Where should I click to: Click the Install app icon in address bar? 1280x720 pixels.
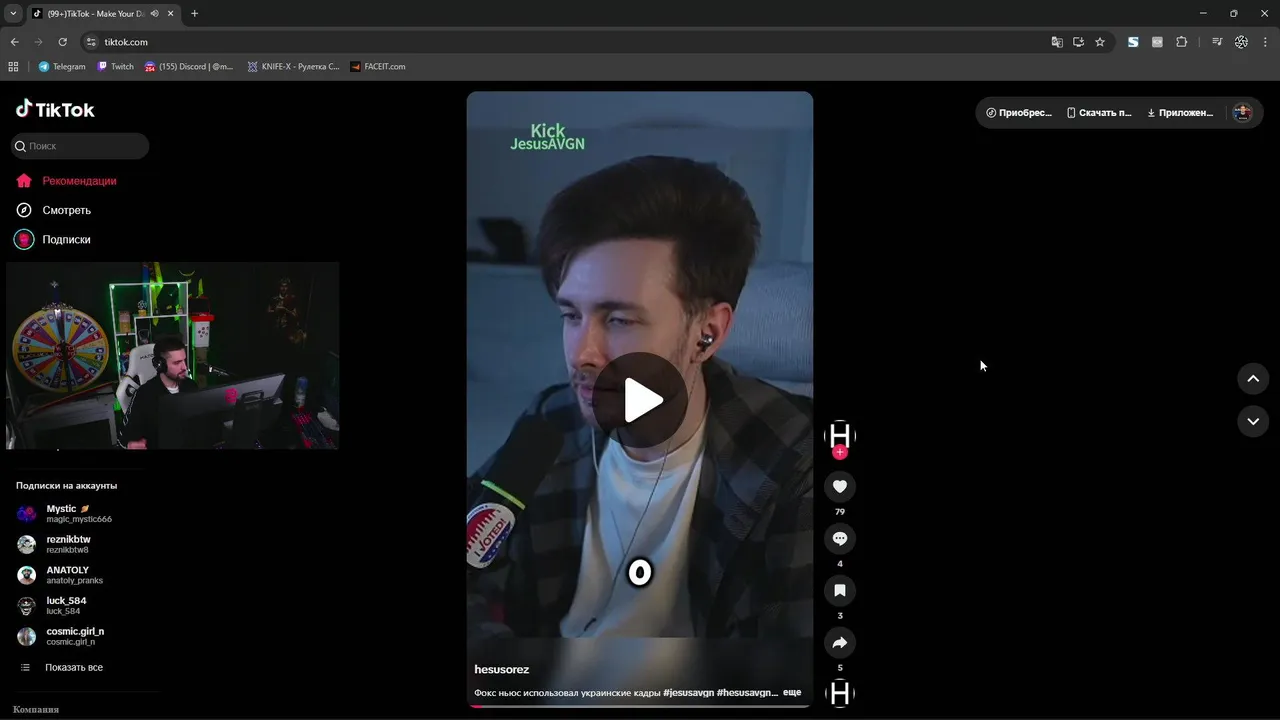1078,42
